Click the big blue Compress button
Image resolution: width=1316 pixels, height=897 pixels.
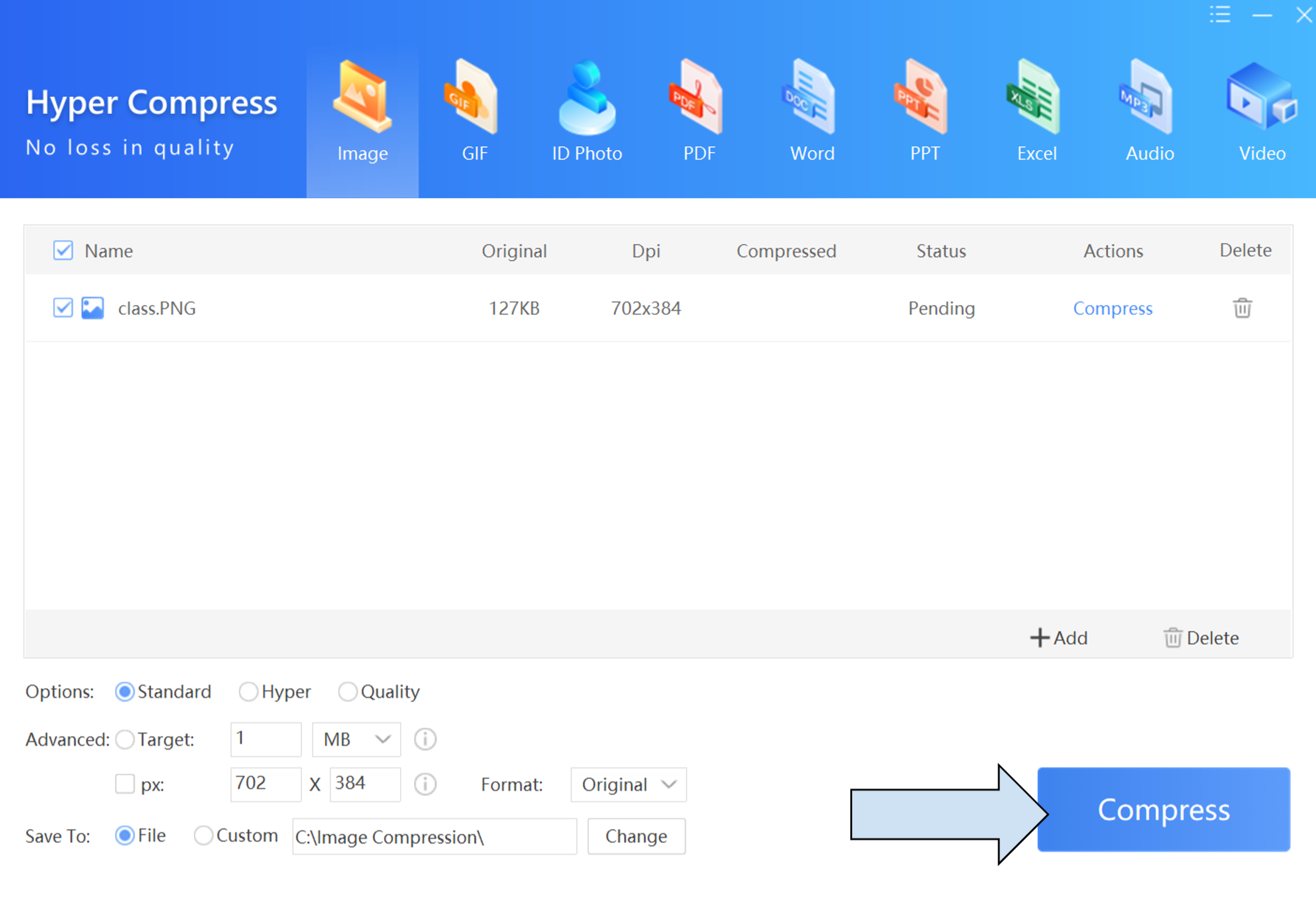1164,809
